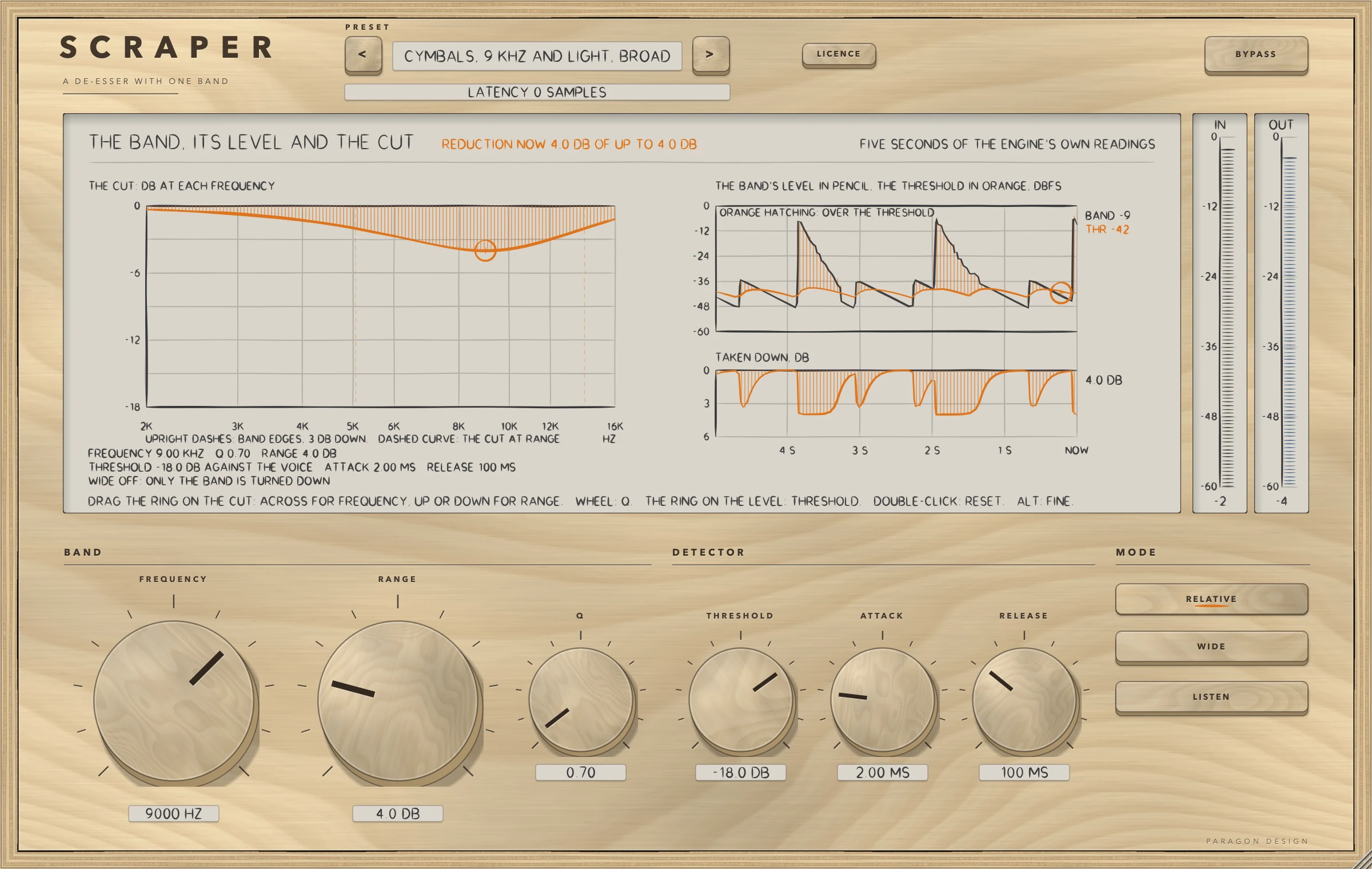The image size is (1372, 869).
Task: Select the -18.0 DB threshold value field
Action: [741, 772]
